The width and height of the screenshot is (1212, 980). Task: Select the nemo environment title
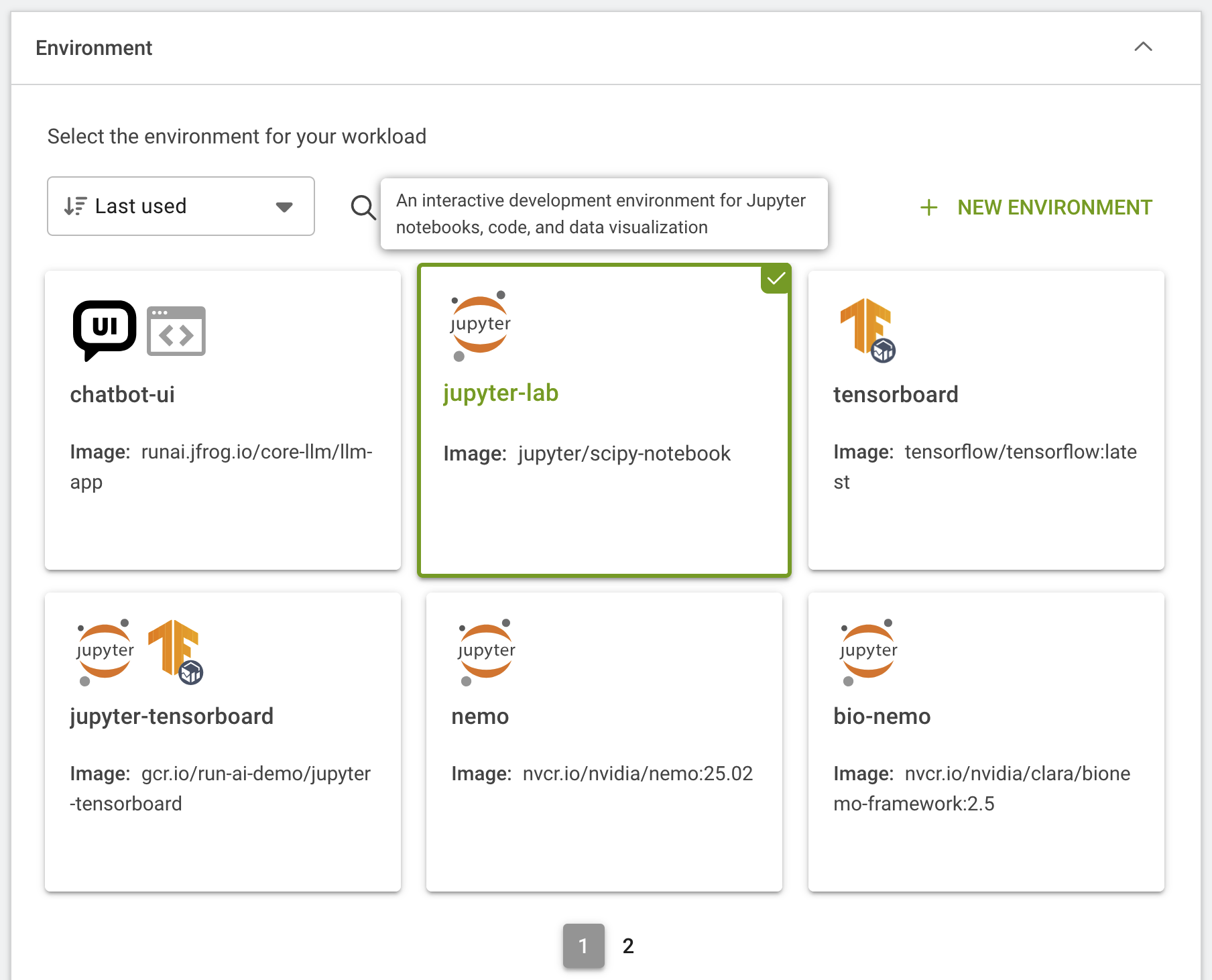point(480,716)
